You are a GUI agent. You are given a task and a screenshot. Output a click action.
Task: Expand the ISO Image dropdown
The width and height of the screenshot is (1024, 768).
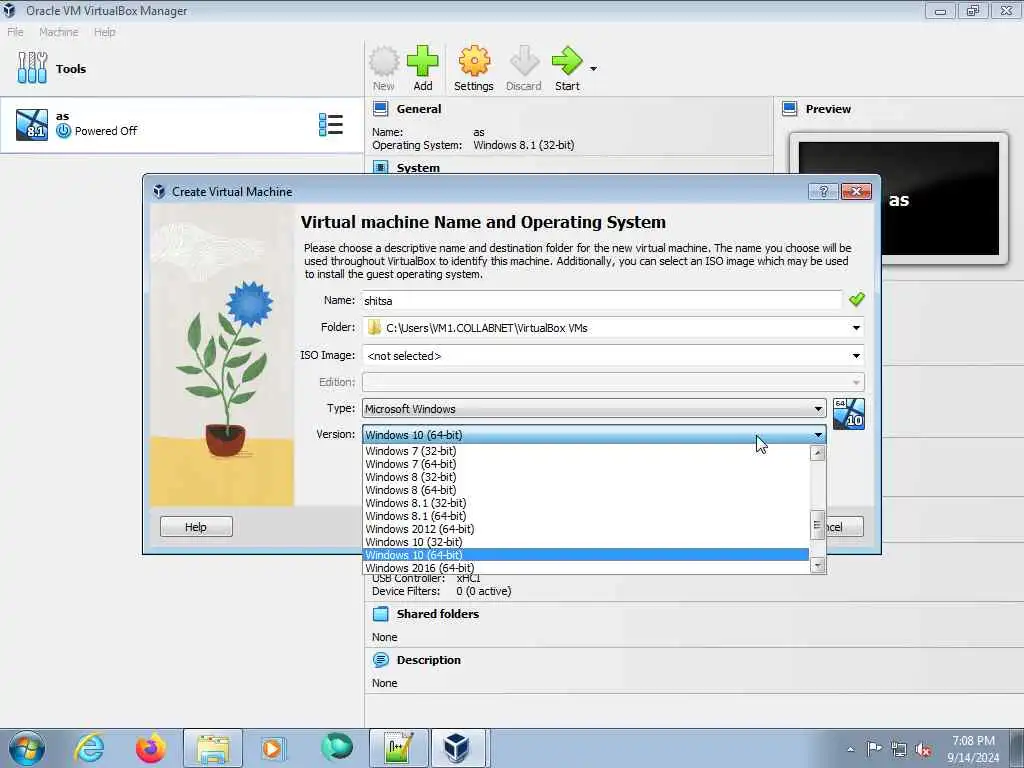[x=856, y=356]
